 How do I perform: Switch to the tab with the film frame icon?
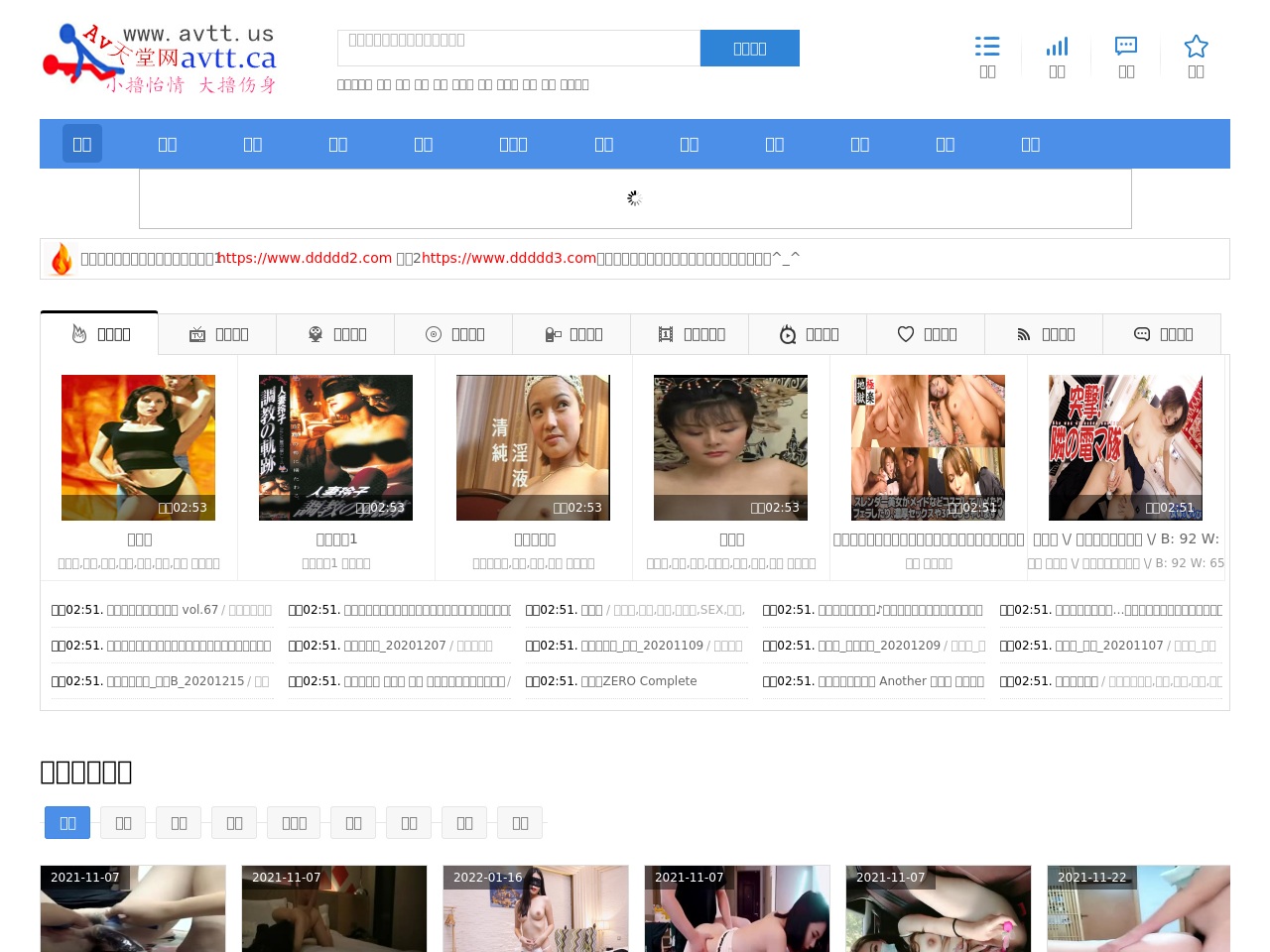coord(690,334)
